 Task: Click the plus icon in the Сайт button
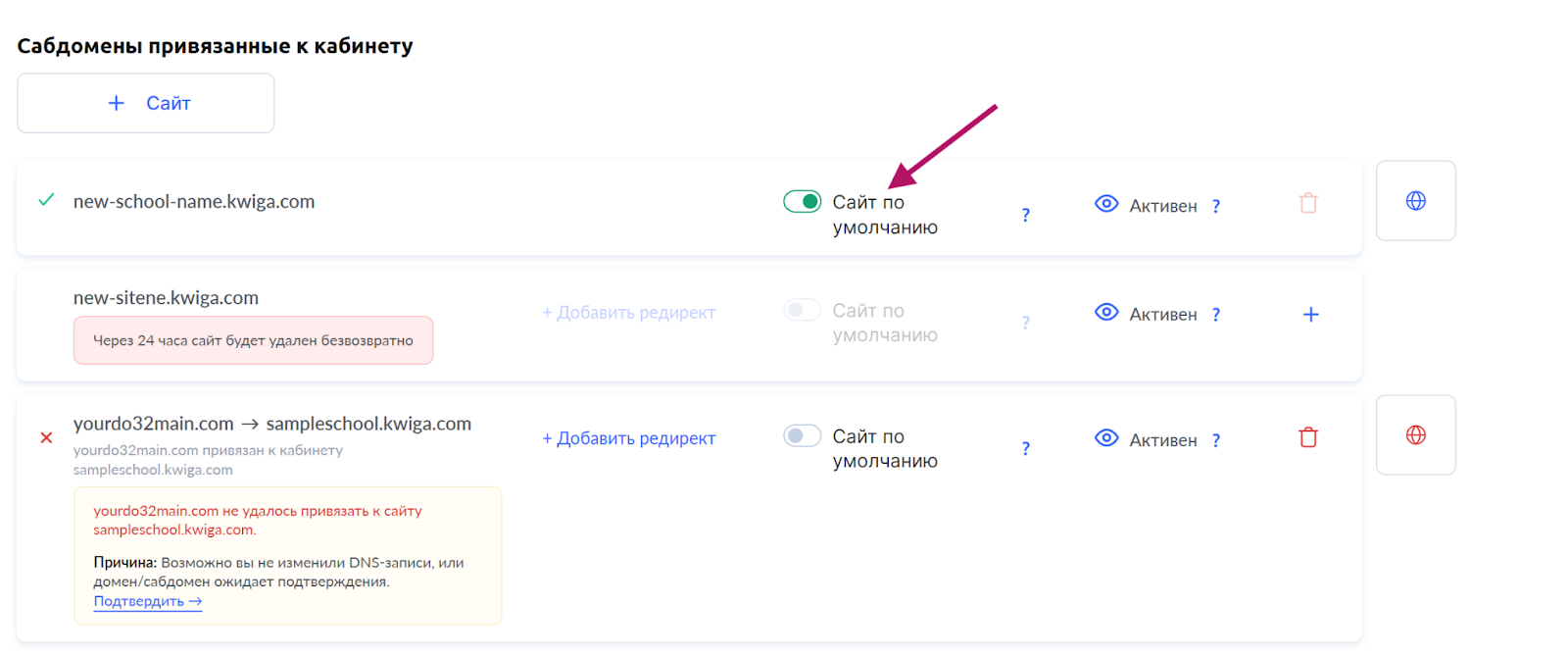pos(117,103)
